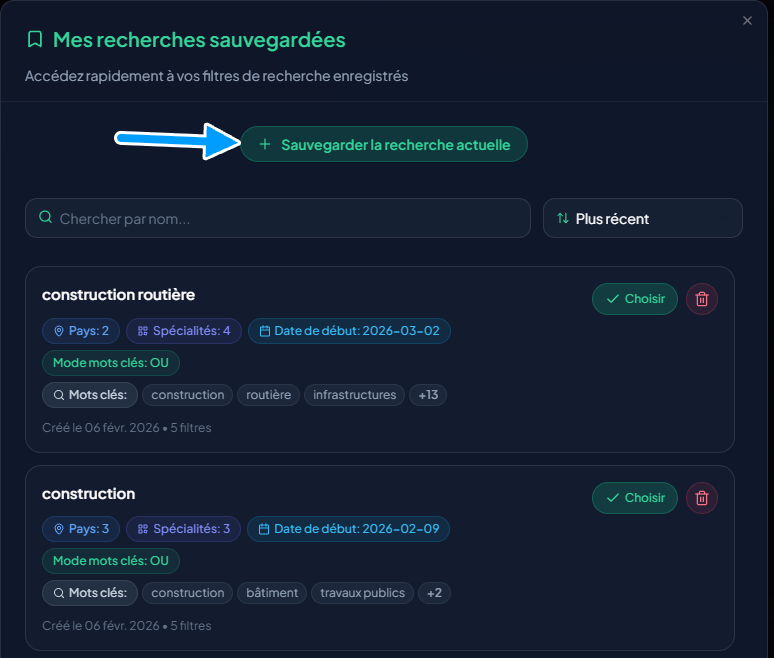Click the "infrastructures" keyword chip
This screenshot has width=774, height=658.
tap(354, 395)
